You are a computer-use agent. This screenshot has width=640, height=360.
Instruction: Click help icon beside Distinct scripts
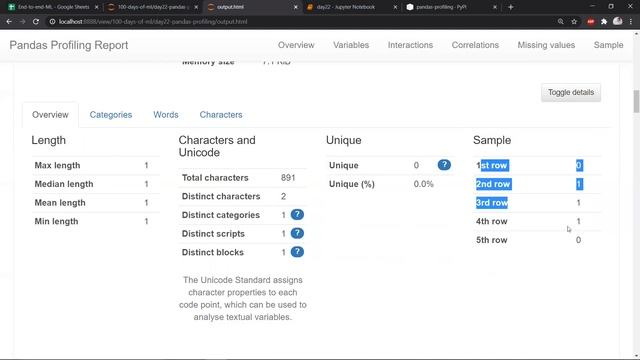[297, 233]
